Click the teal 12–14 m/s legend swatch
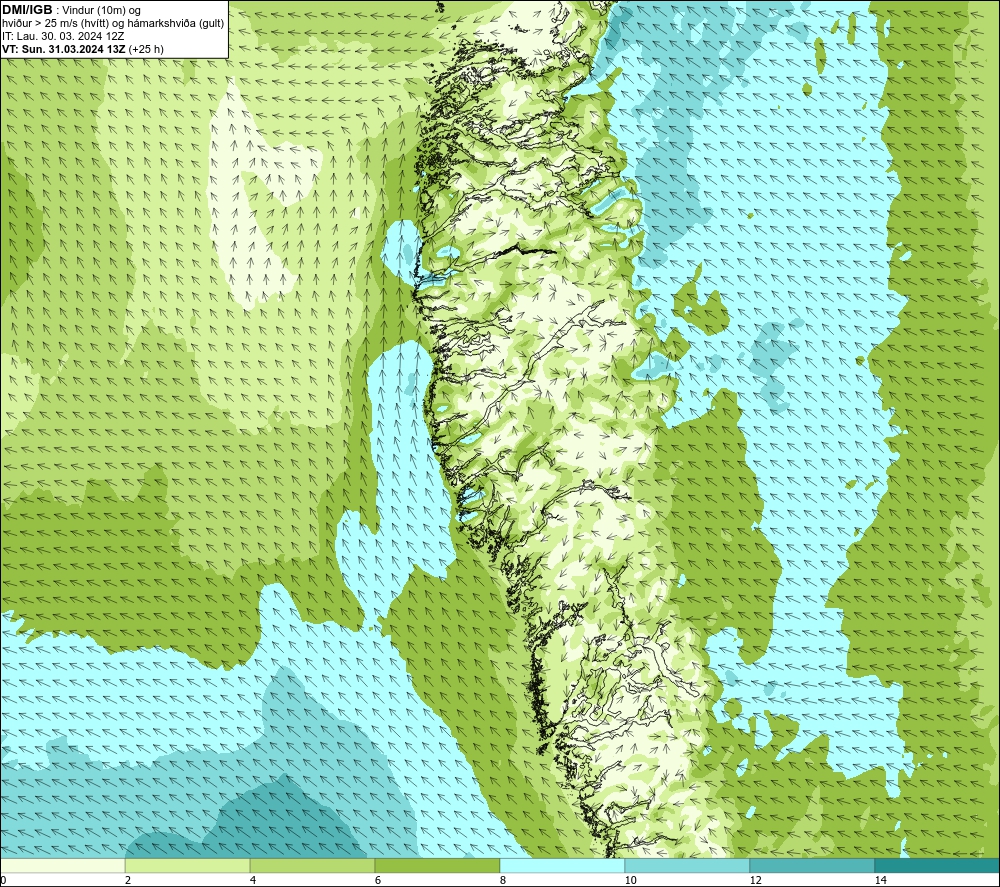The image size is (1000, 887). (x=812, y=865)
